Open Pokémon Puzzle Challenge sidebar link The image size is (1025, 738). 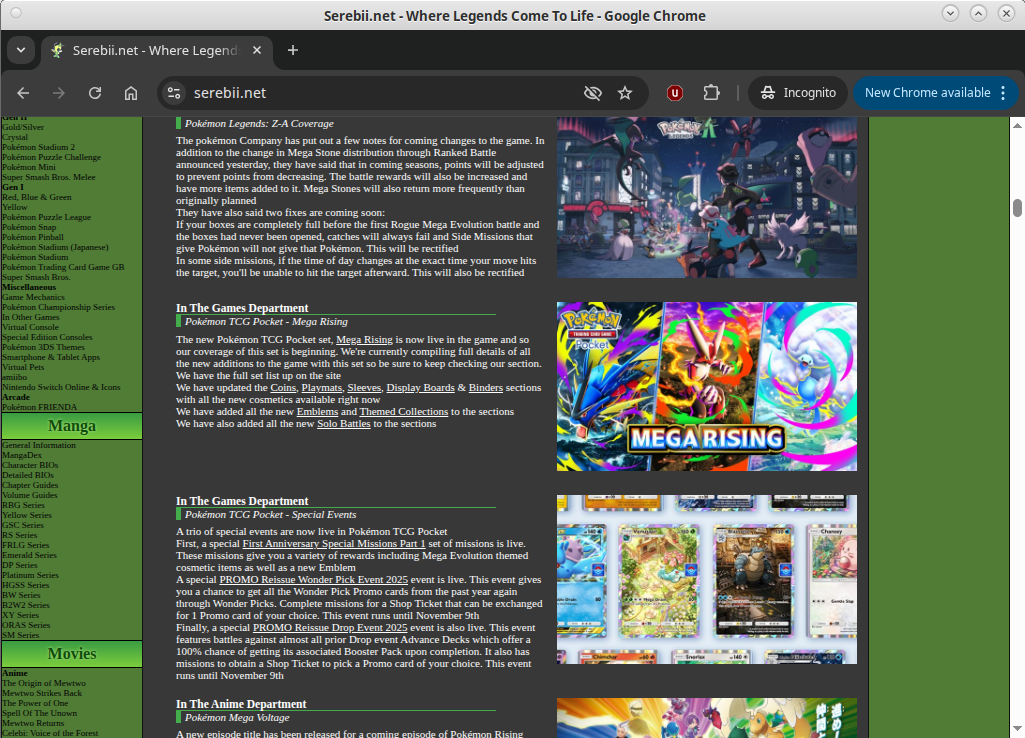[x=52, y=157]
